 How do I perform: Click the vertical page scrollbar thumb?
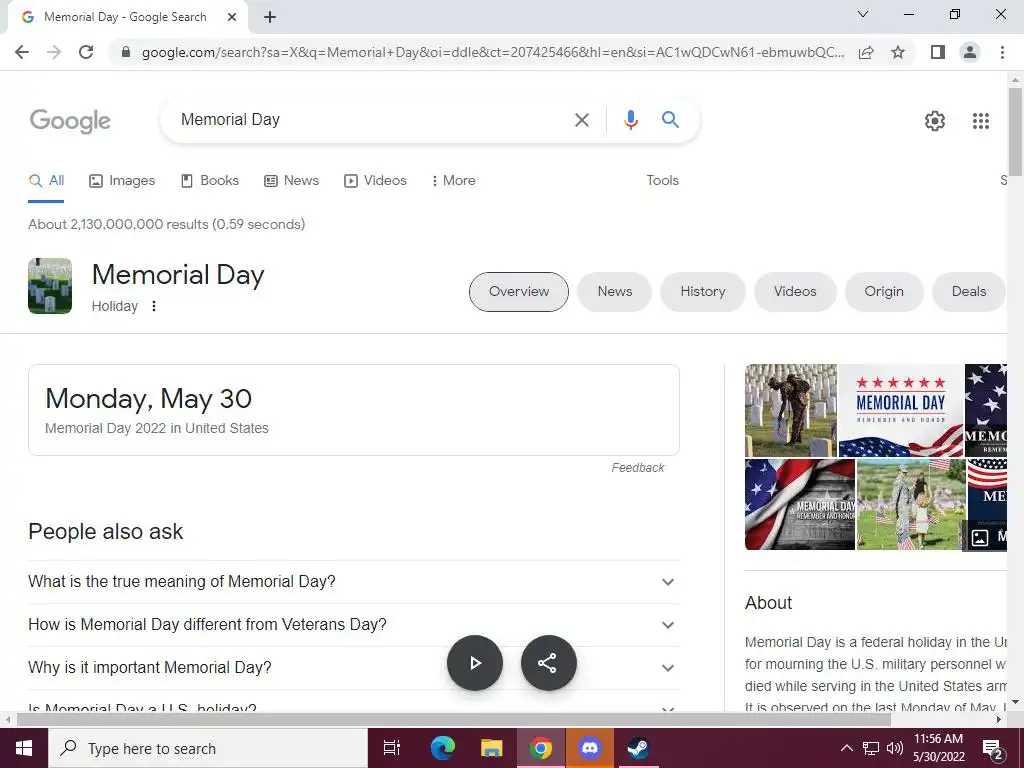[1015, 131]
